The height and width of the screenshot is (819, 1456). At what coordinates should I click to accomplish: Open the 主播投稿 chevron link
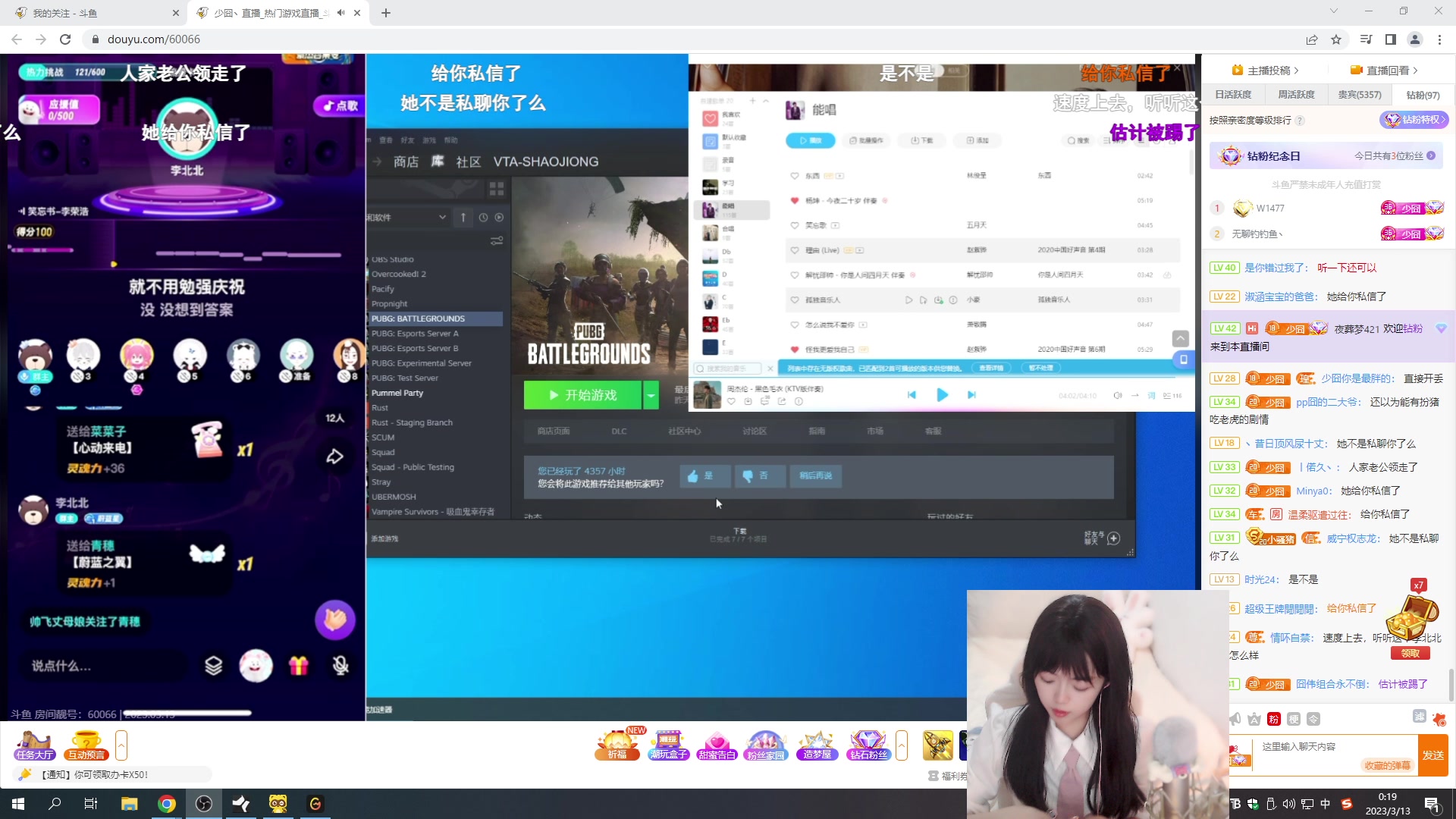pyautogui.click(x=1266, y=70)
